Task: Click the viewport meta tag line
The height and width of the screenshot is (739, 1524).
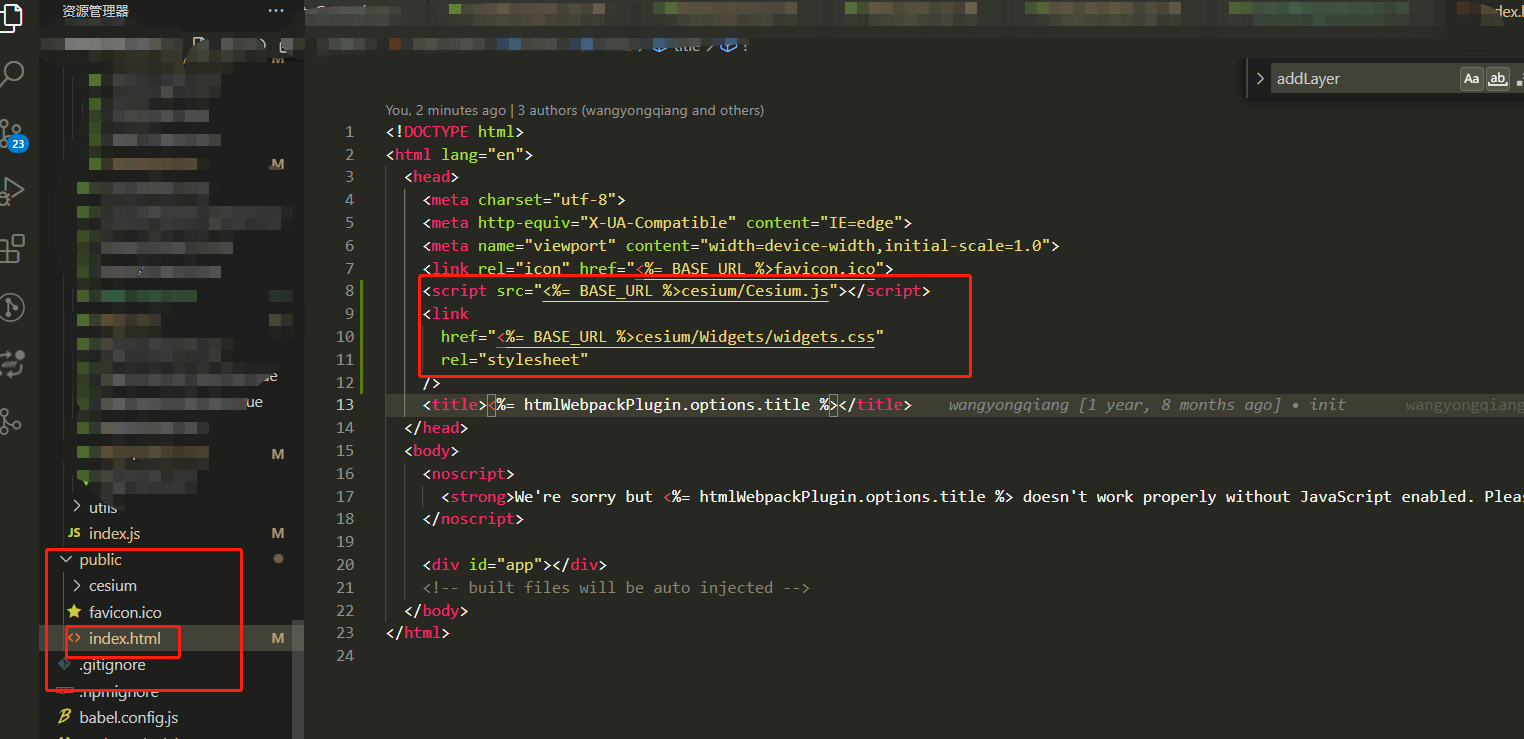Action: pos(741,246)
